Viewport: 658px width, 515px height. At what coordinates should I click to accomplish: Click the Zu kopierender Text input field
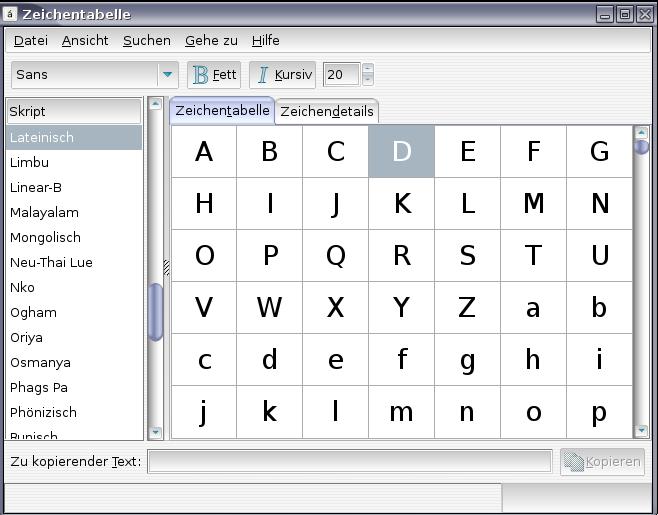click(x=350, y=461)
